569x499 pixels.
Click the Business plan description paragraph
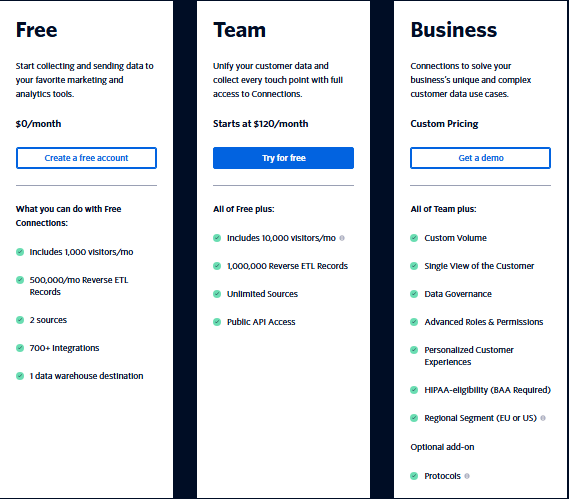[x=471, y=80]
